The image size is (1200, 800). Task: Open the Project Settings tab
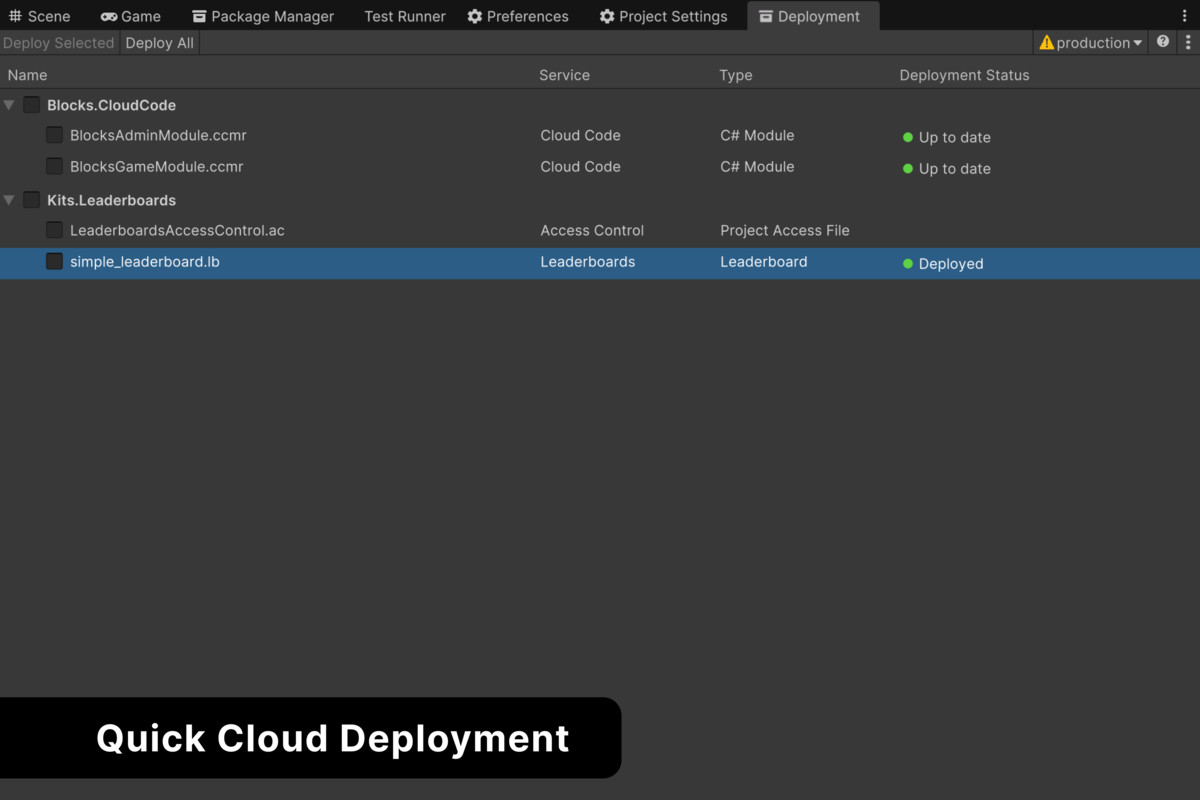pyautogui.click(x=664, y=16)
